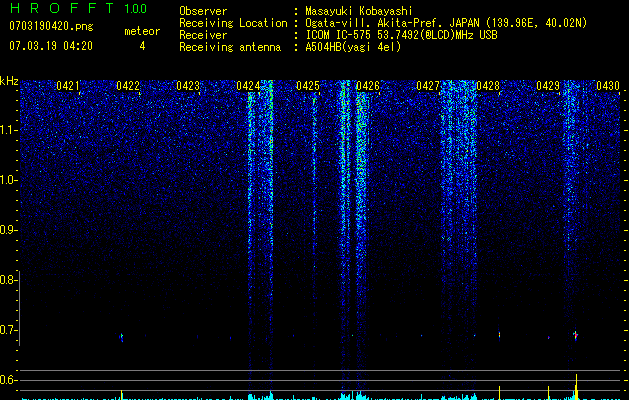
Task: Click the 0425 time marker
Action: pyautogui.click(x=308, y=86)
